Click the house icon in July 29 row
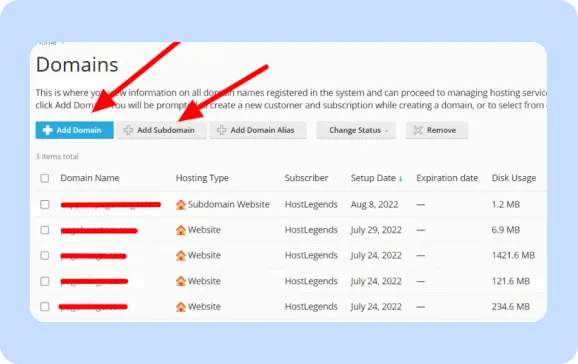This screenshot has height=364, width=578. (181, 230)
